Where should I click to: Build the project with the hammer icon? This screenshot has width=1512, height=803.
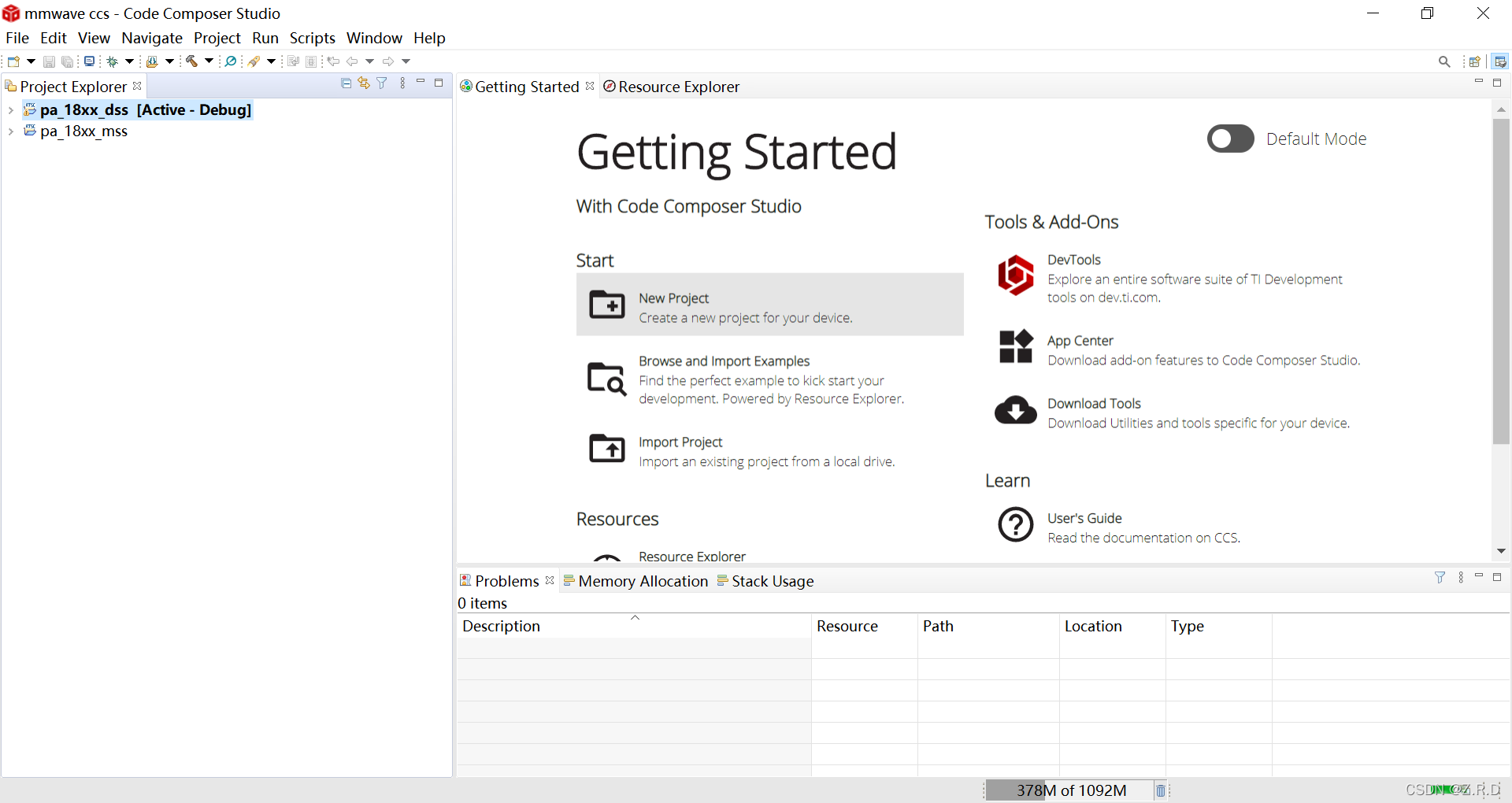191,61
